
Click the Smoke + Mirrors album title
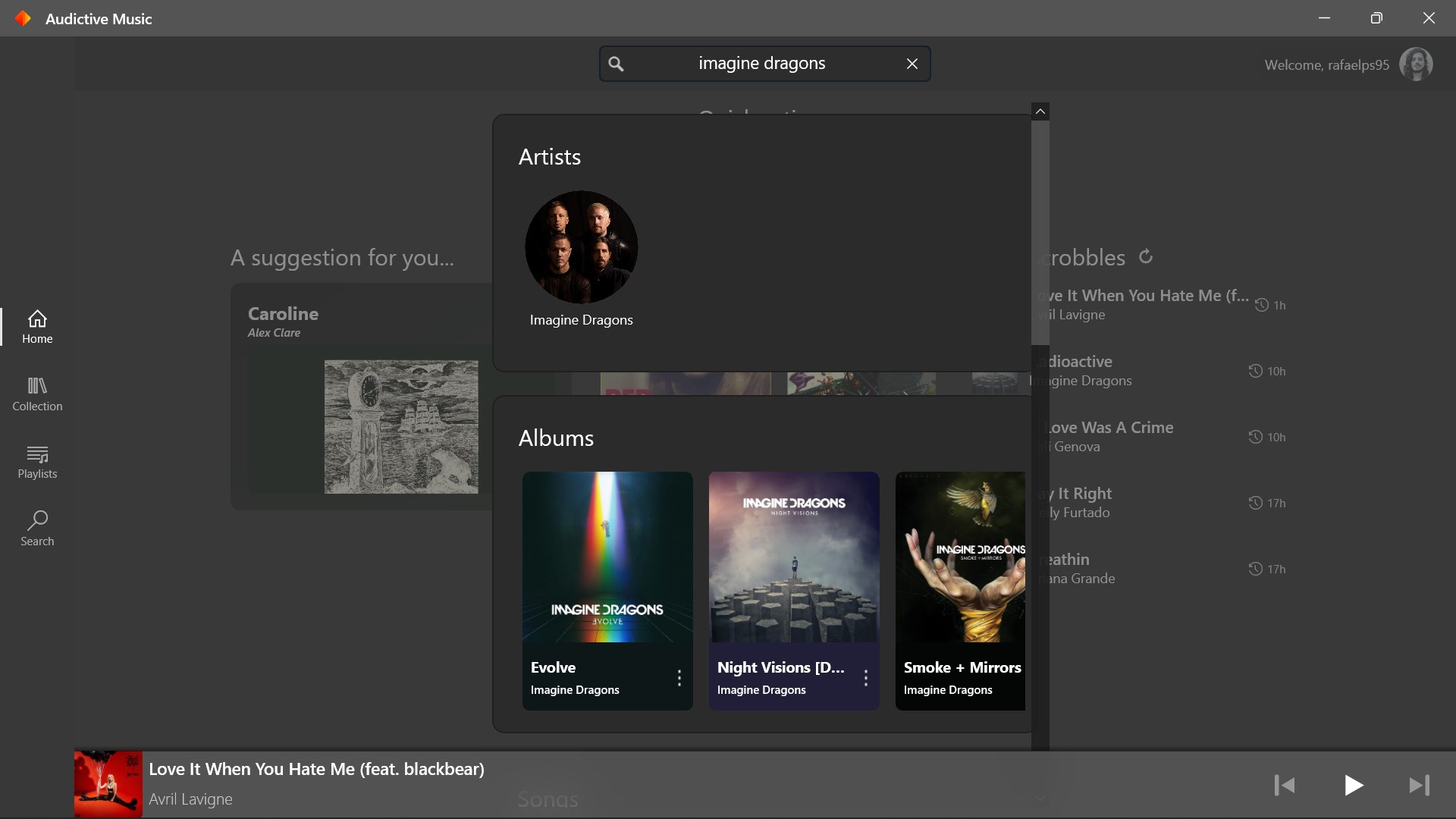click(x=962, y=667)
